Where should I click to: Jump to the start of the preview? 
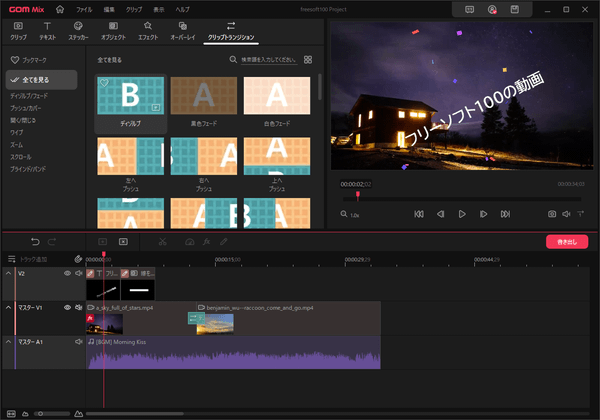click(418, 214)
